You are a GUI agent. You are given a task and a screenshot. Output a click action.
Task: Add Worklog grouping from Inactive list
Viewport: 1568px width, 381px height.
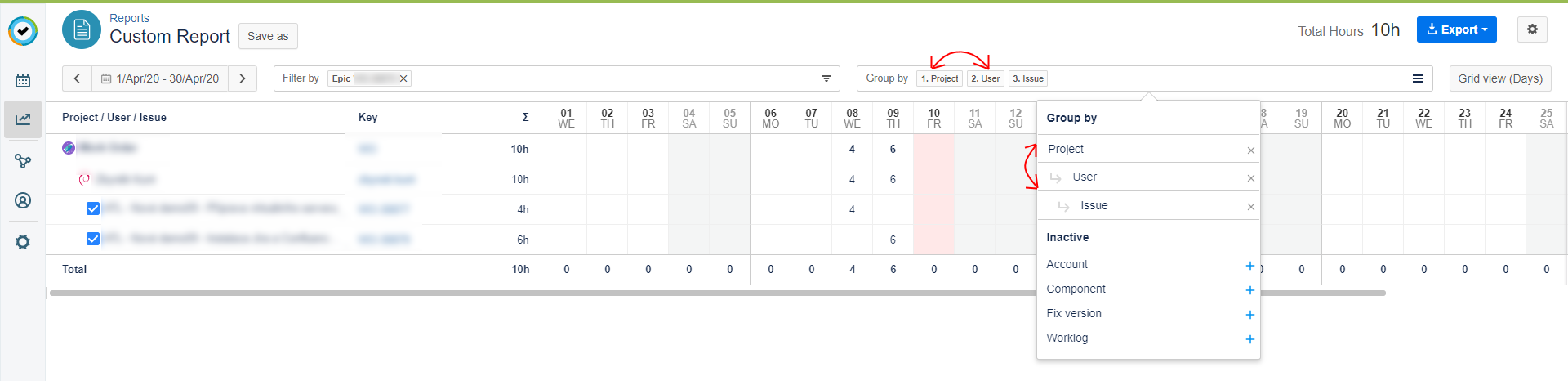pos(1249,339)
